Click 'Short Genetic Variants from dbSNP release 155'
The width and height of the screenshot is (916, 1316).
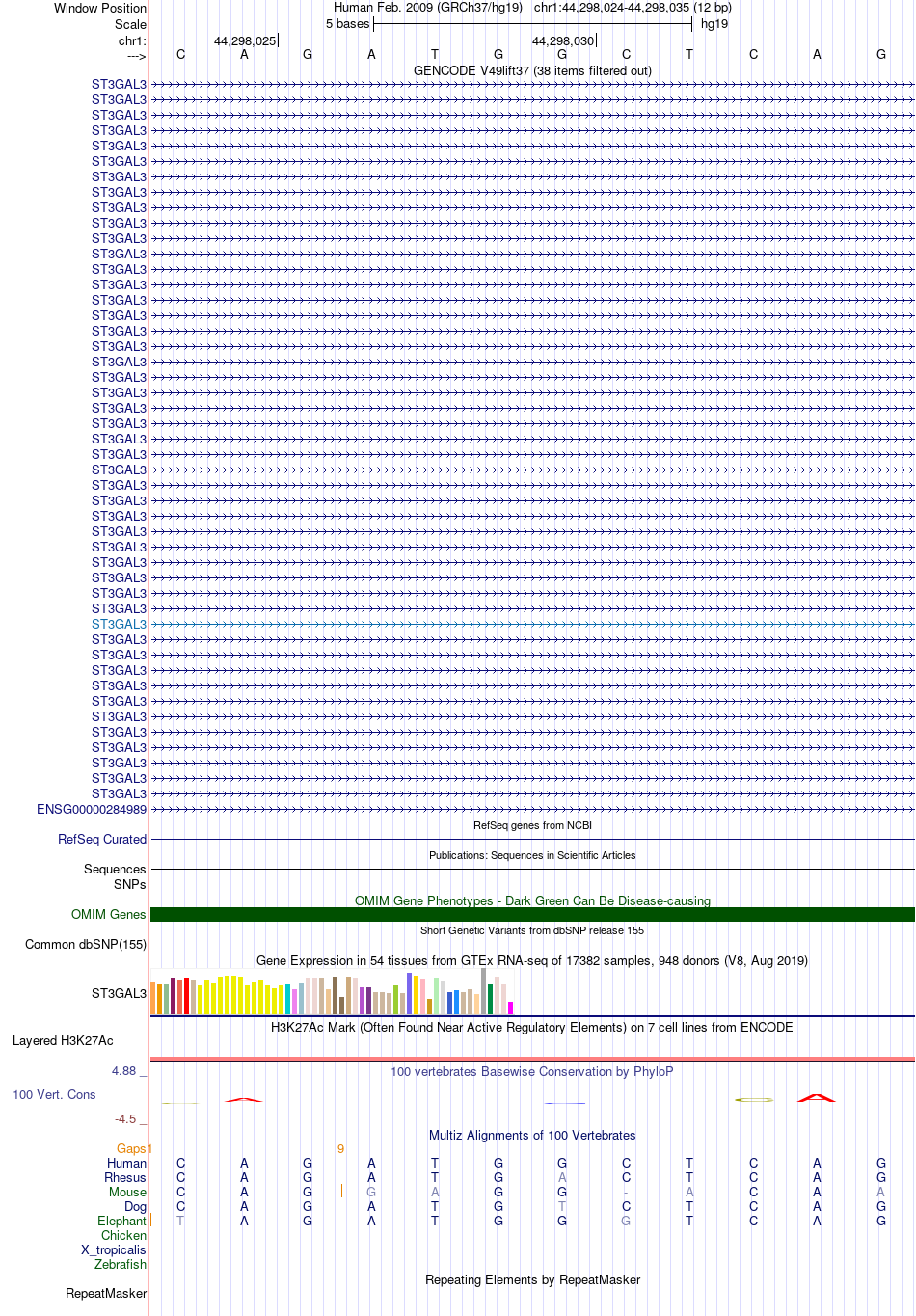coord(532,930)
